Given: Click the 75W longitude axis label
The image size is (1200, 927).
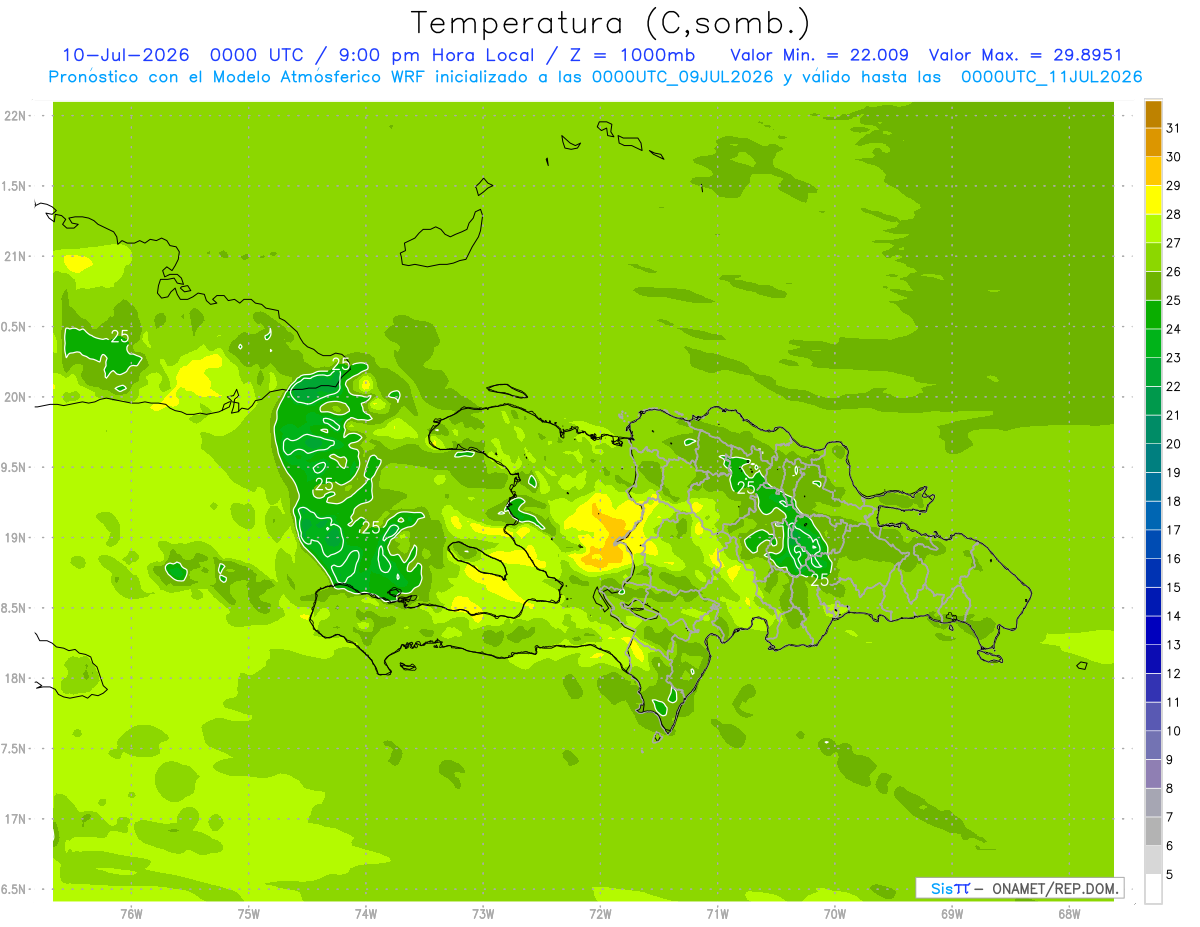Looking at the screenshot, I should pyautogui.click(x=248, y=913).
